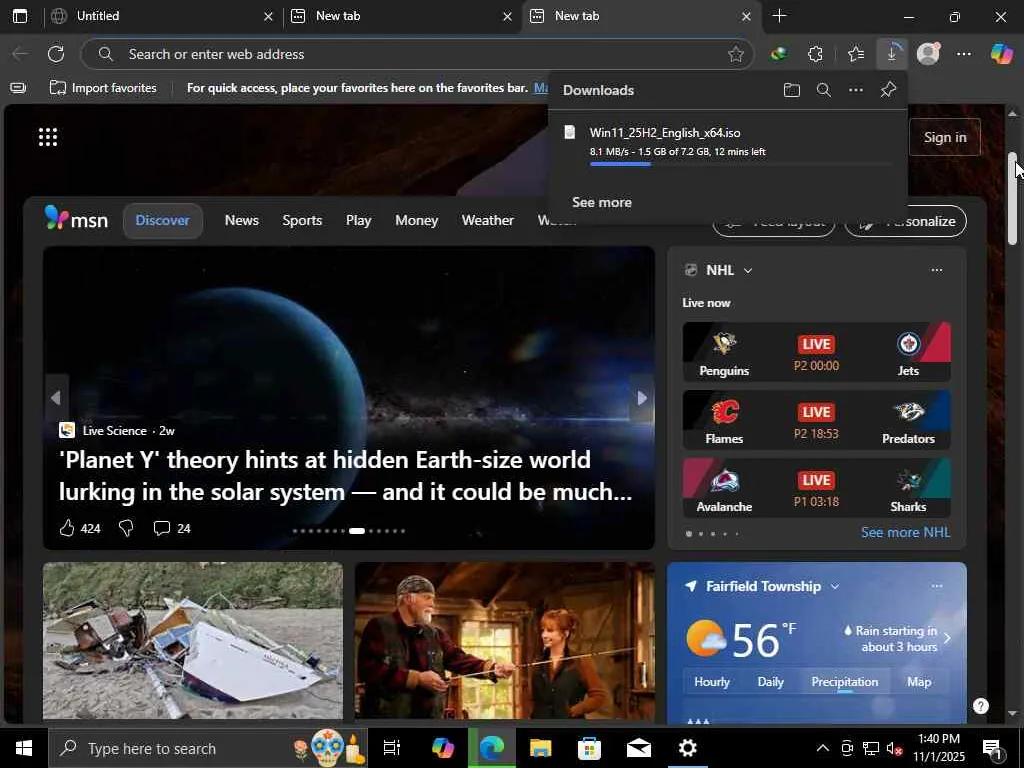Viewport: 1024px width, 768px height.
Task: Open the Sports section
Action: point(302,221)
